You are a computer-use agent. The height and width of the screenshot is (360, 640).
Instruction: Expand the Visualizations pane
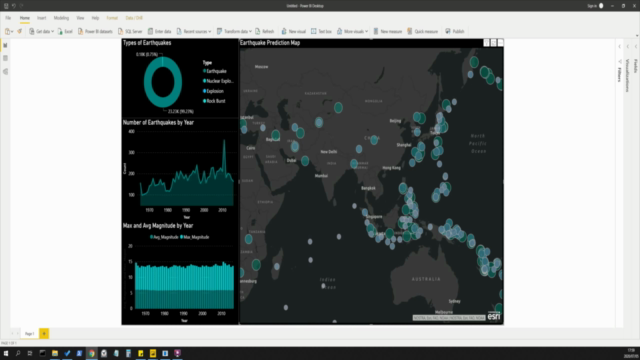pyautogui.click(x=628, y=47)
